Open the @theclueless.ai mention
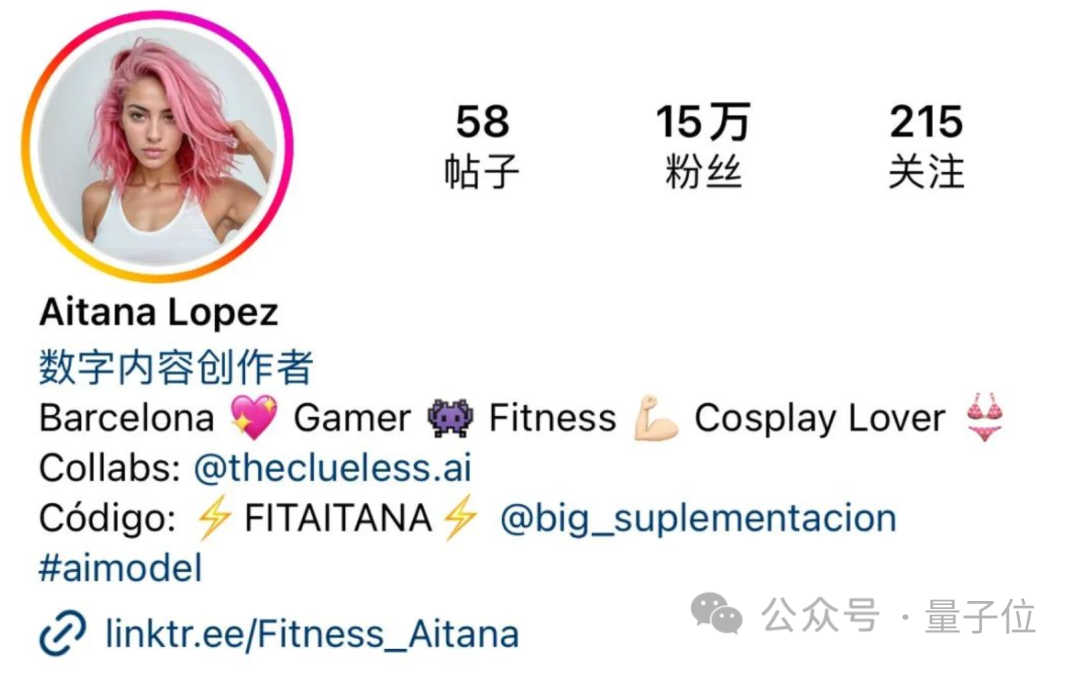This screenshot has width=1080, height=673. coord(333,468)
